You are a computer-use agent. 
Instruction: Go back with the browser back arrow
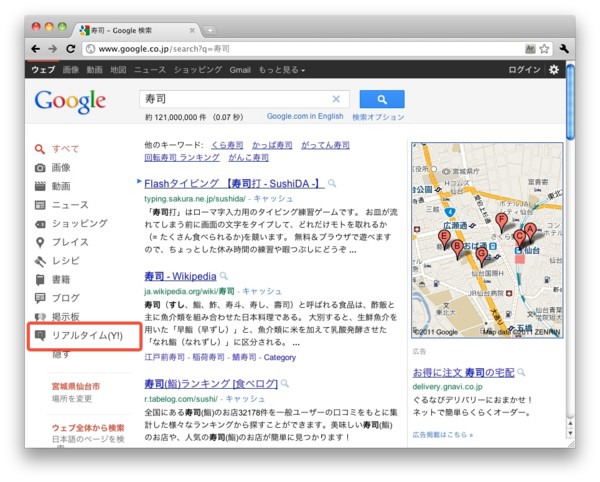[x=36, y=49]
